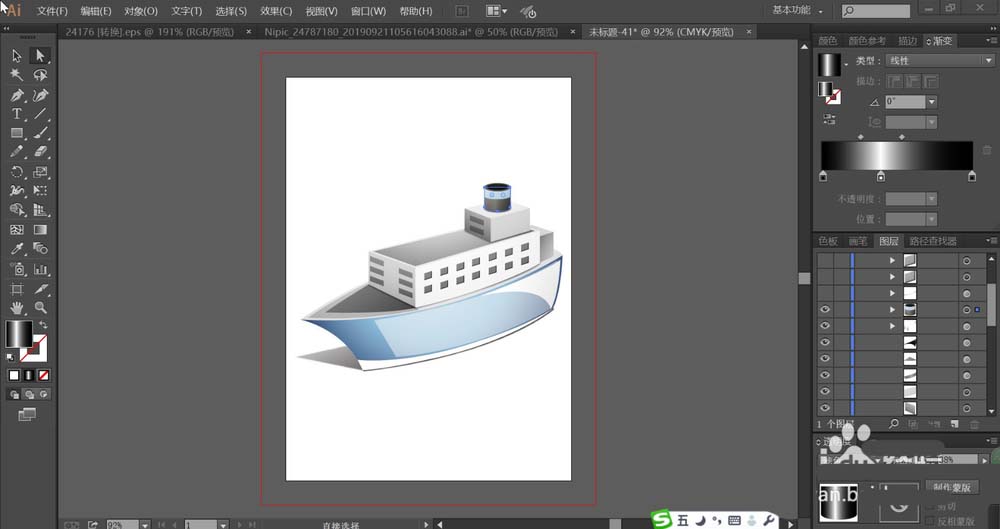Switch to the 24176 eps document tab
This screenshot has width=1000, height=529.
pos(150,32)
